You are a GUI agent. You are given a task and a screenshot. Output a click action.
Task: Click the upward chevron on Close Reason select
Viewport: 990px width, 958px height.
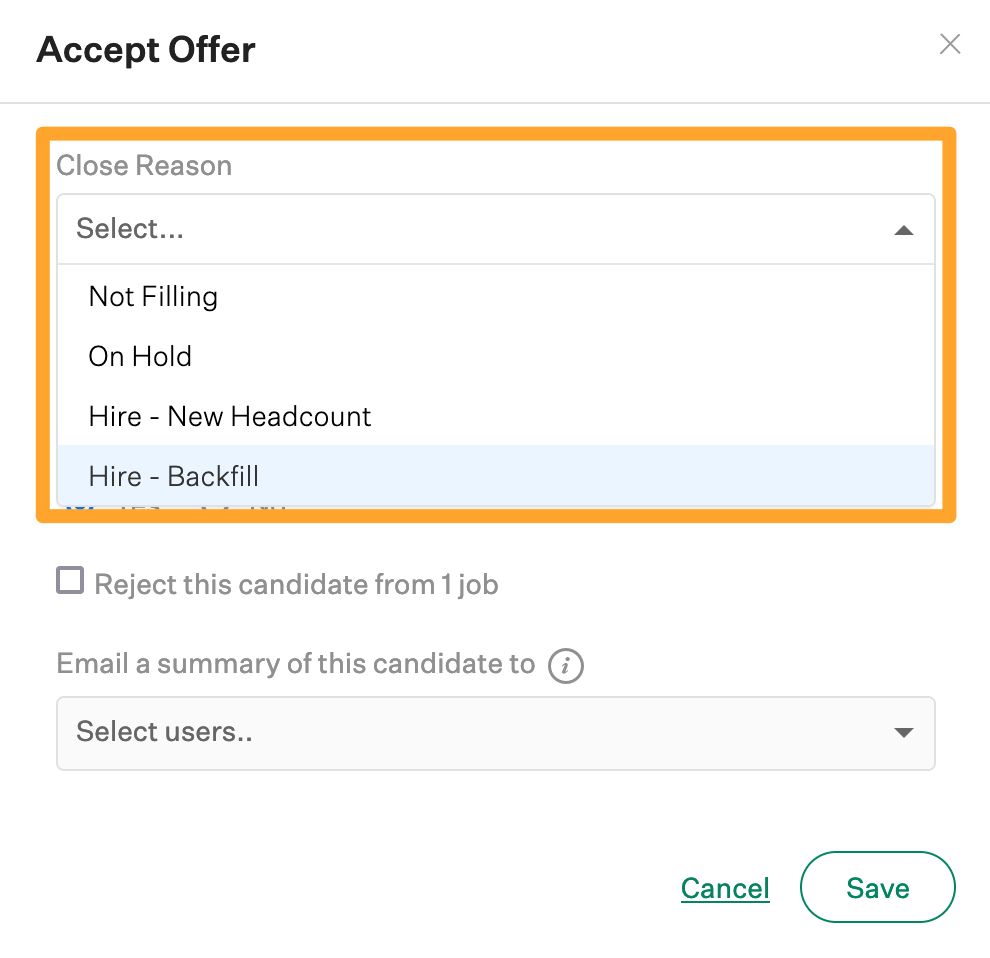[904, 229]
